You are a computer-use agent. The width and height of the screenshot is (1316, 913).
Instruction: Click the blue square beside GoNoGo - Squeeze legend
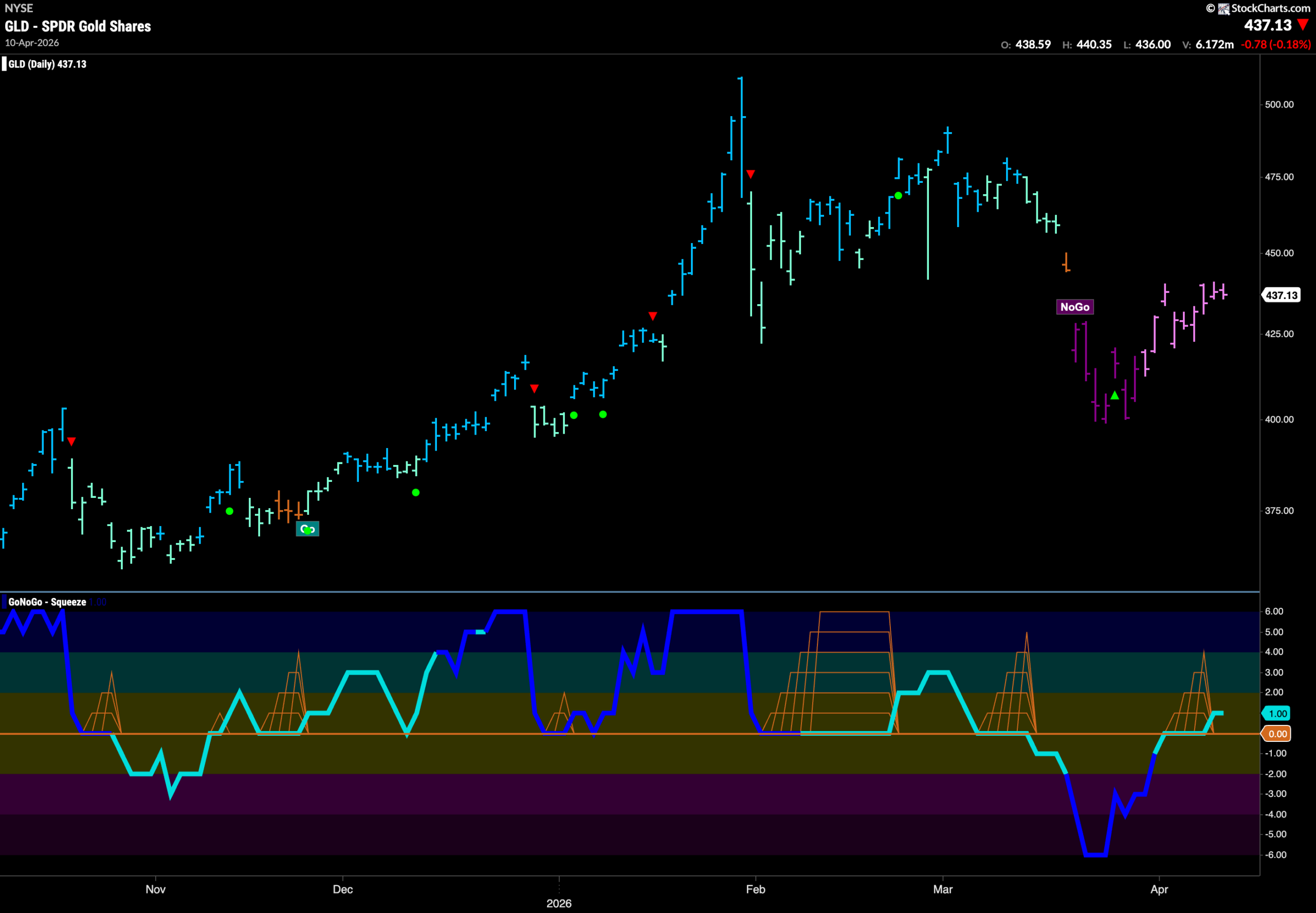click(4, 602)
